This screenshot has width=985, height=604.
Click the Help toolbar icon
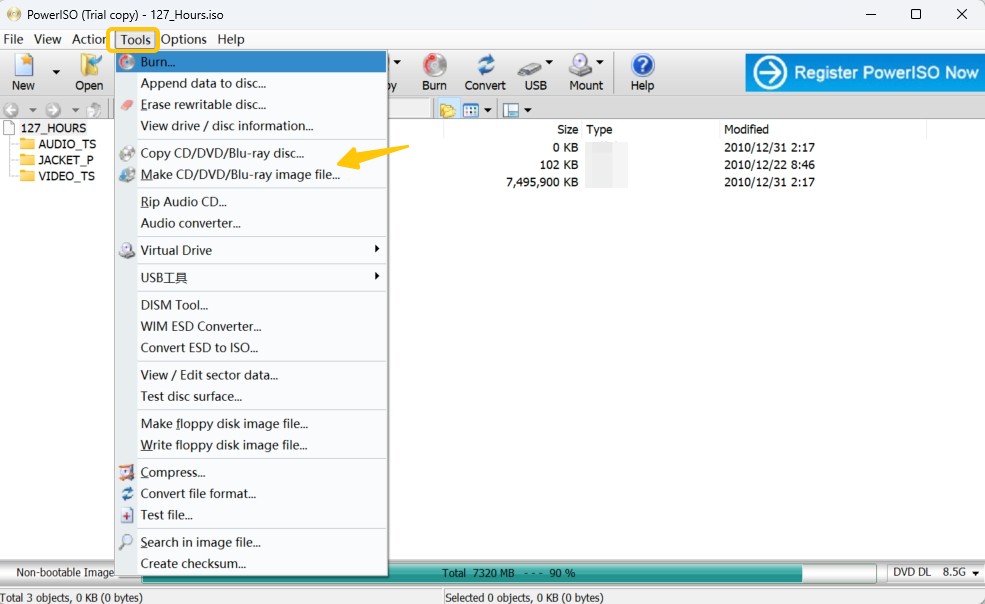(641, 70)
